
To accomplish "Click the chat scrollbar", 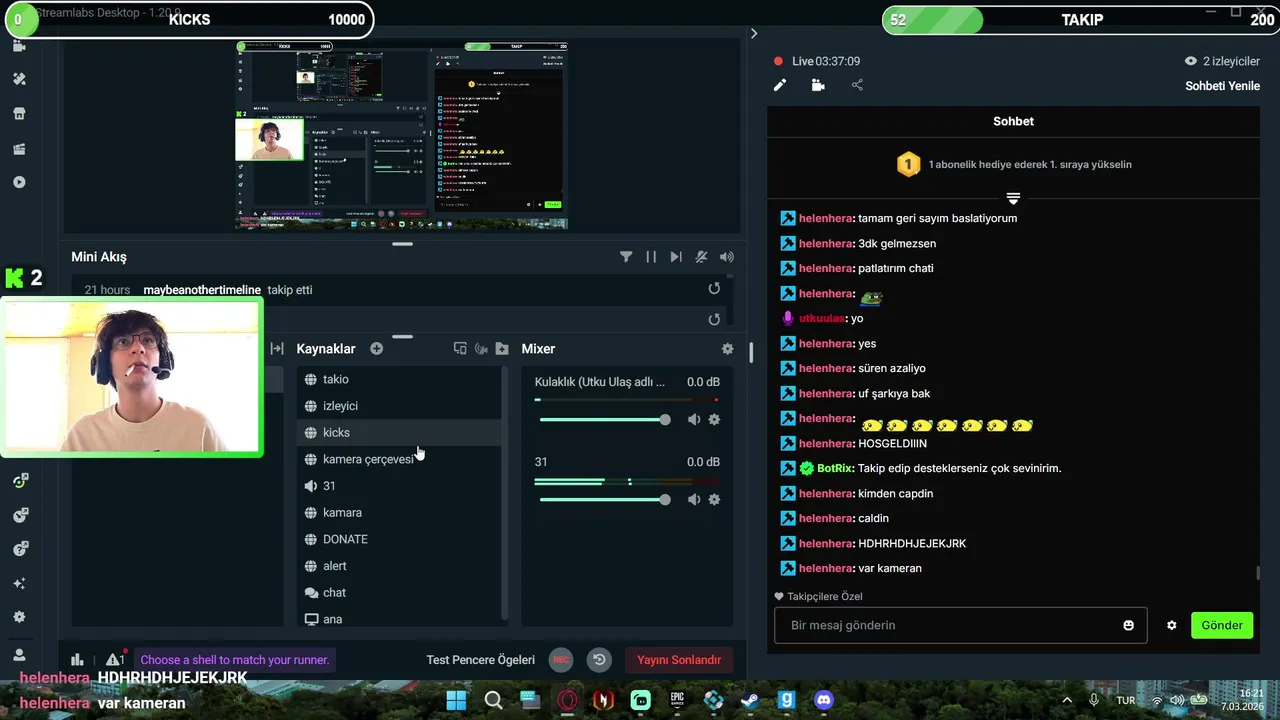I will point(1258,574).
